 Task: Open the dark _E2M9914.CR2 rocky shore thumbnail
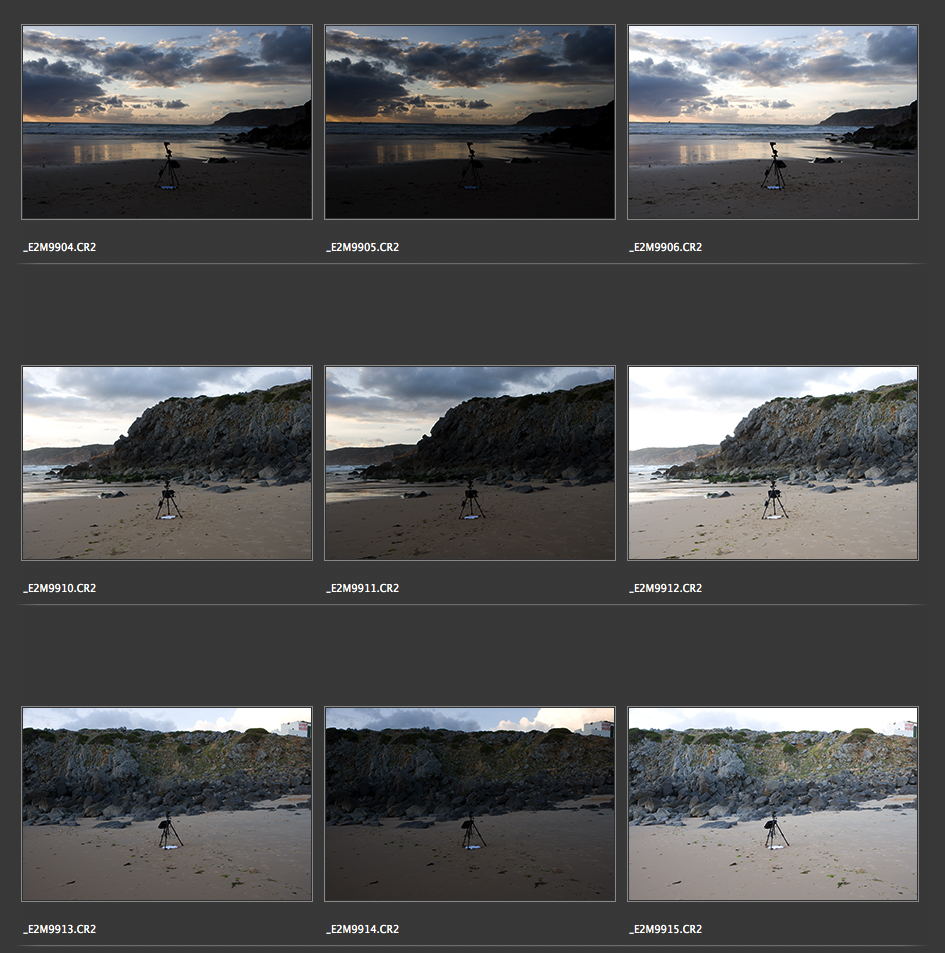[470, 804]
